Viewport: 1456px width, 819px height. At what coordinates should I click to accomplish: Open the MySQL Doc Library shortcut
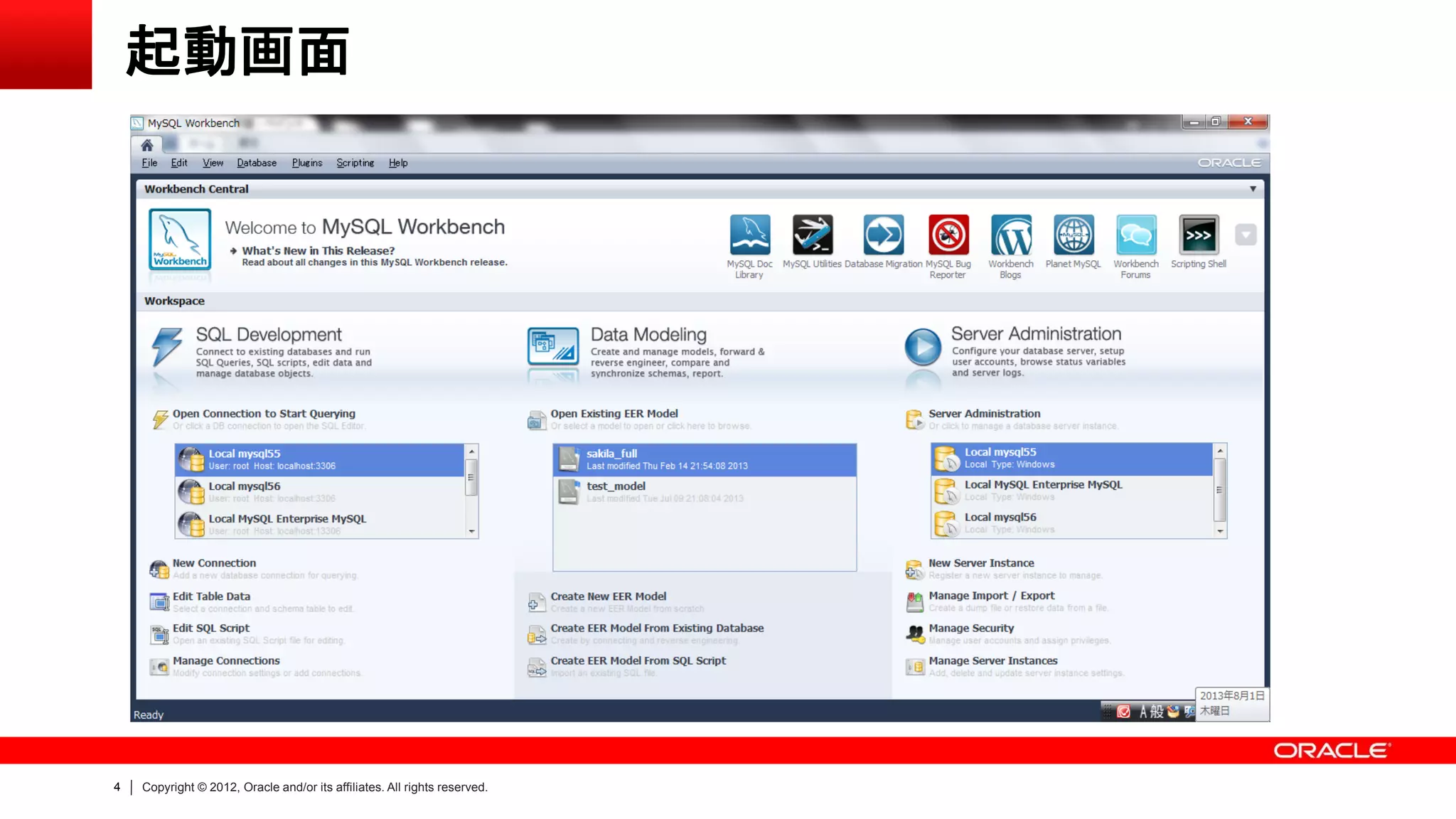pos(749,235)
